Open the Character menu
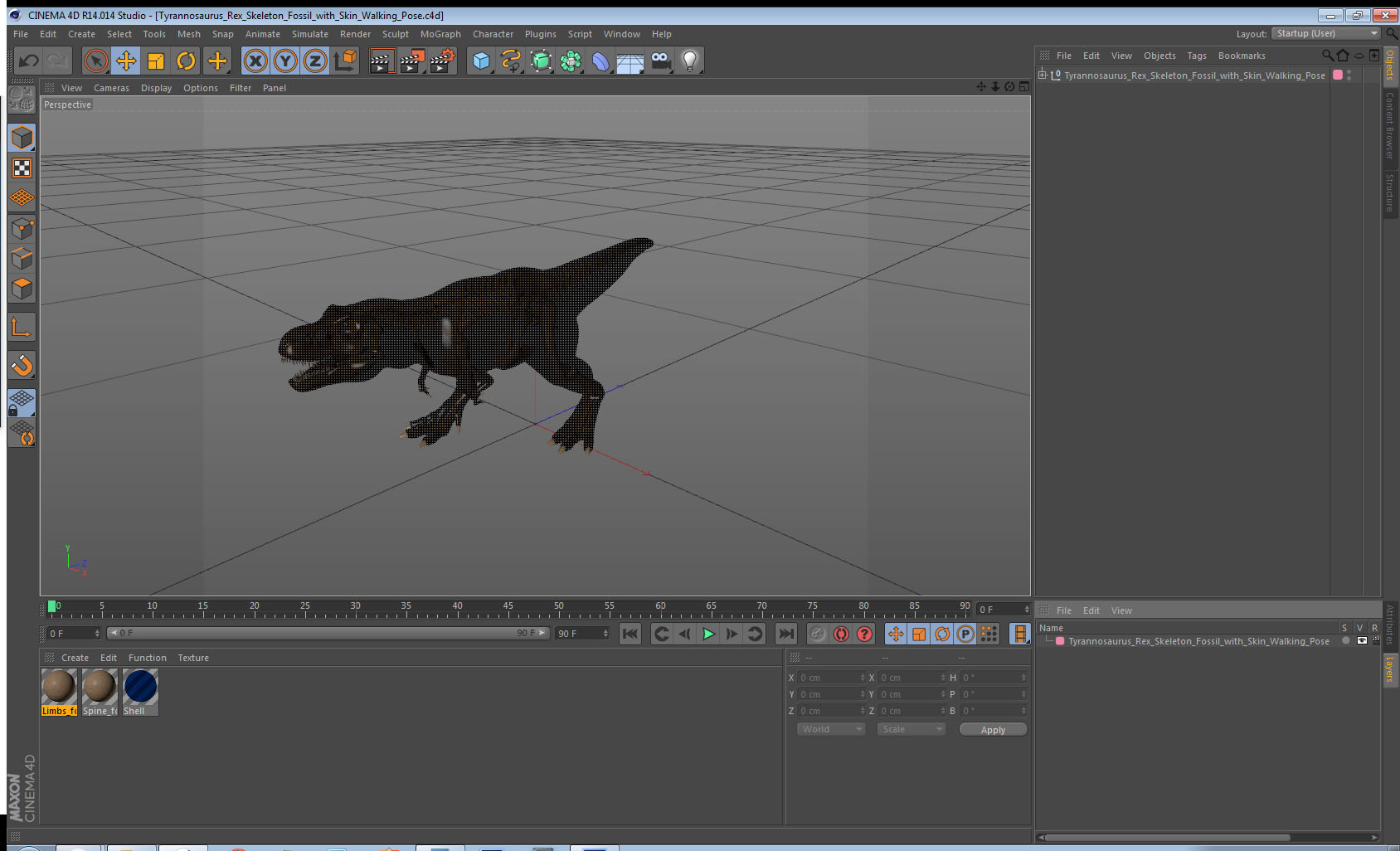 pyautogui.click(x=493, y=34)
